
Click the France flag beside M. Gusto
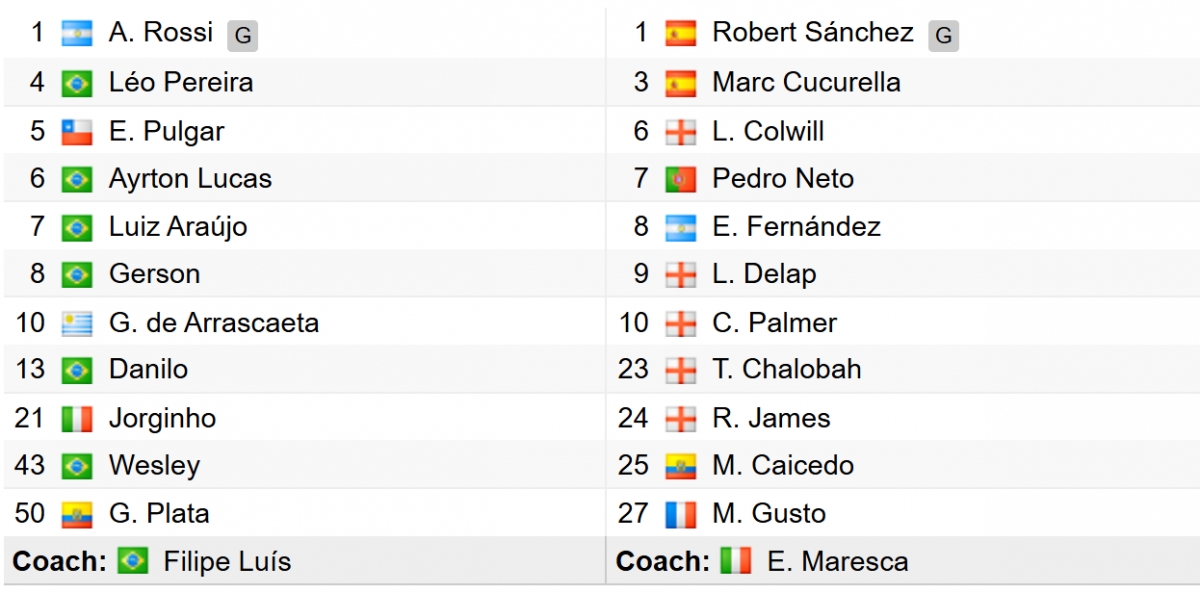681,515
